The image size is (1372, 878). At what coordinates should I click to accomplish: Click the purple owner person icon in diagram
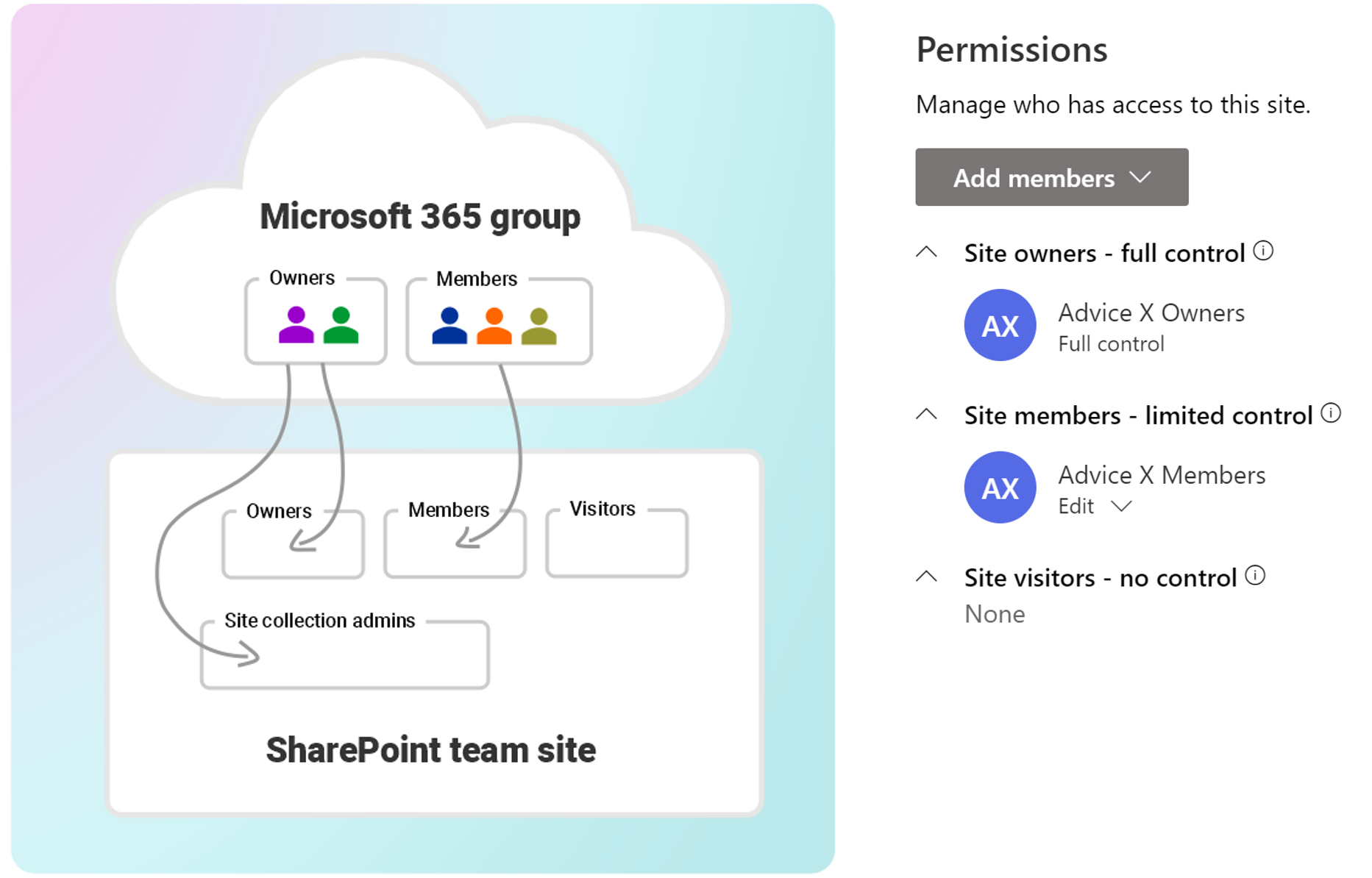[296, 324]
